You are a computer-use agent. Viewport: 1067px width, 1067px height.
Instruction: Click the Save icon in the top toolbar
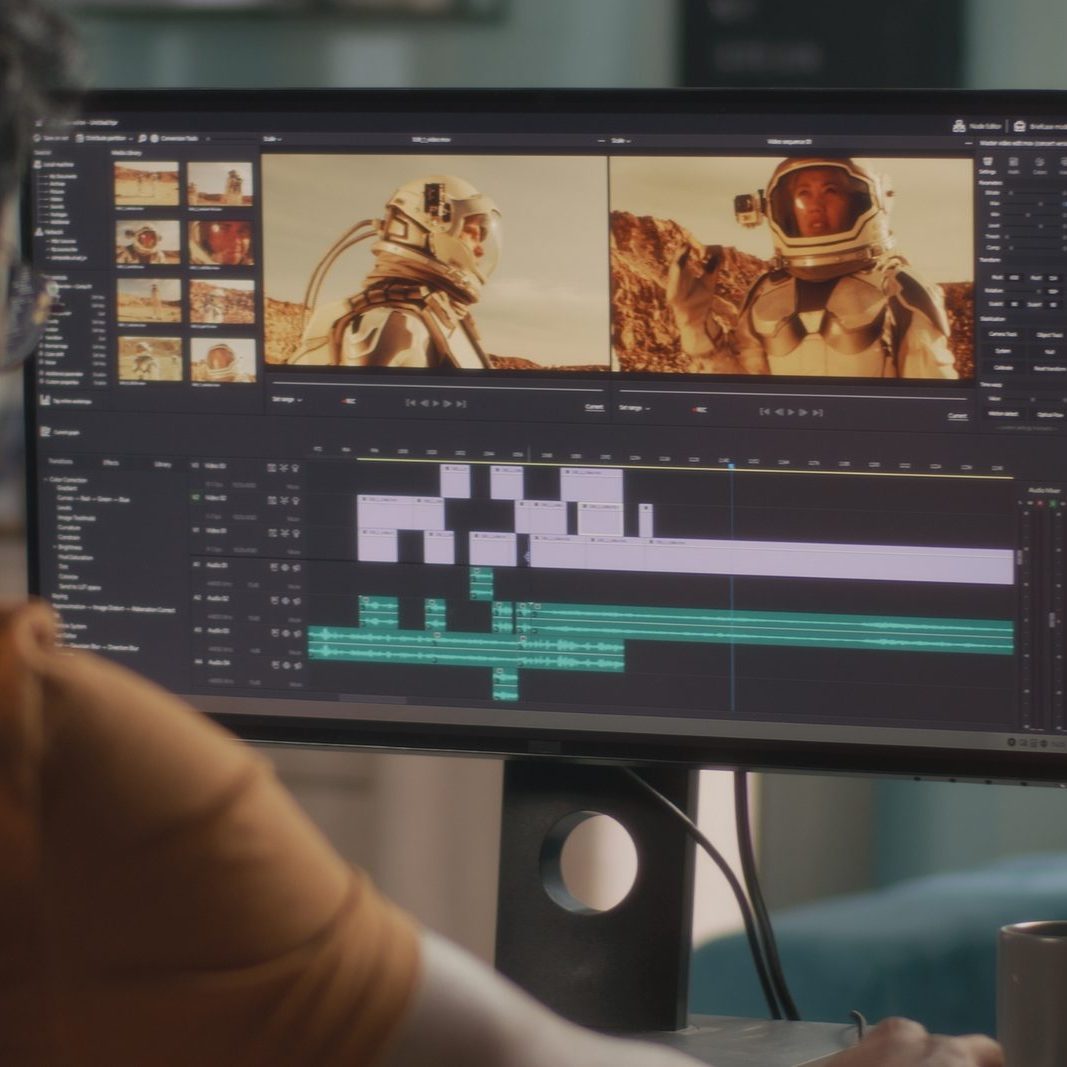[37, 137]
